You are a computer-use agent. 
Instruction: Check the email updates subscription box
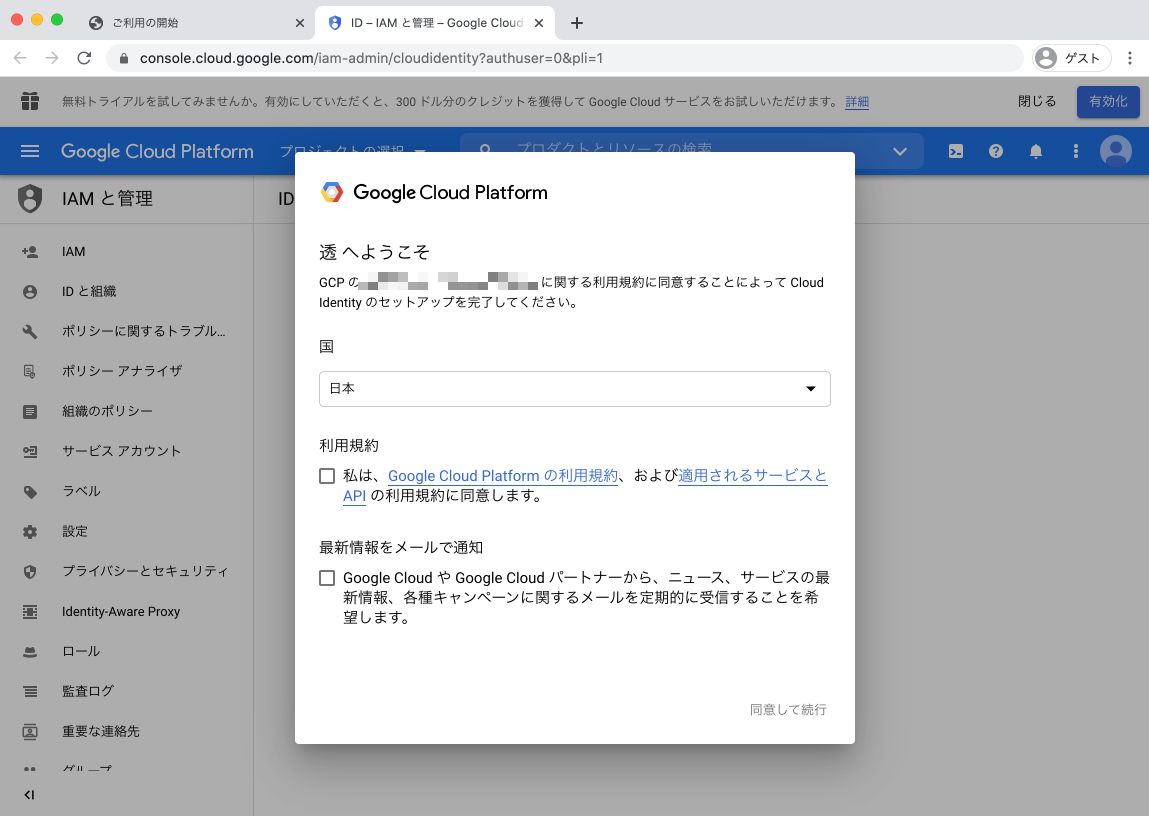(327, 578)
